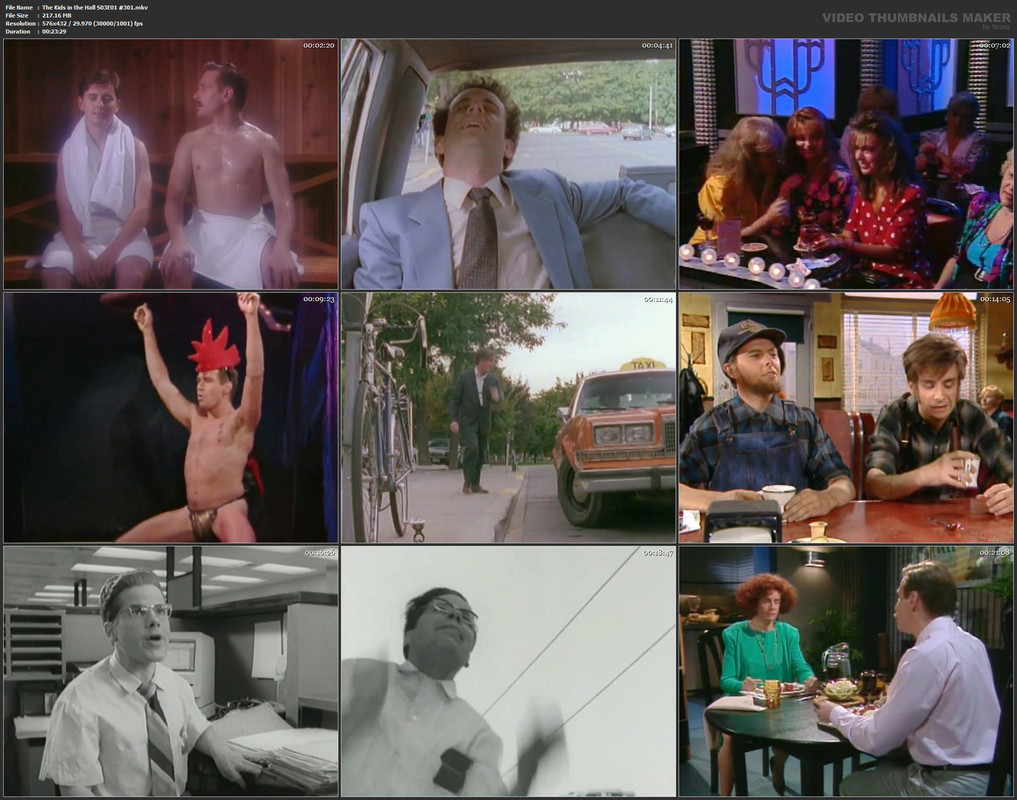Click the 00:21:08 timestamp
Viewport: 1017px width, 800px height.
coord(994,553)
